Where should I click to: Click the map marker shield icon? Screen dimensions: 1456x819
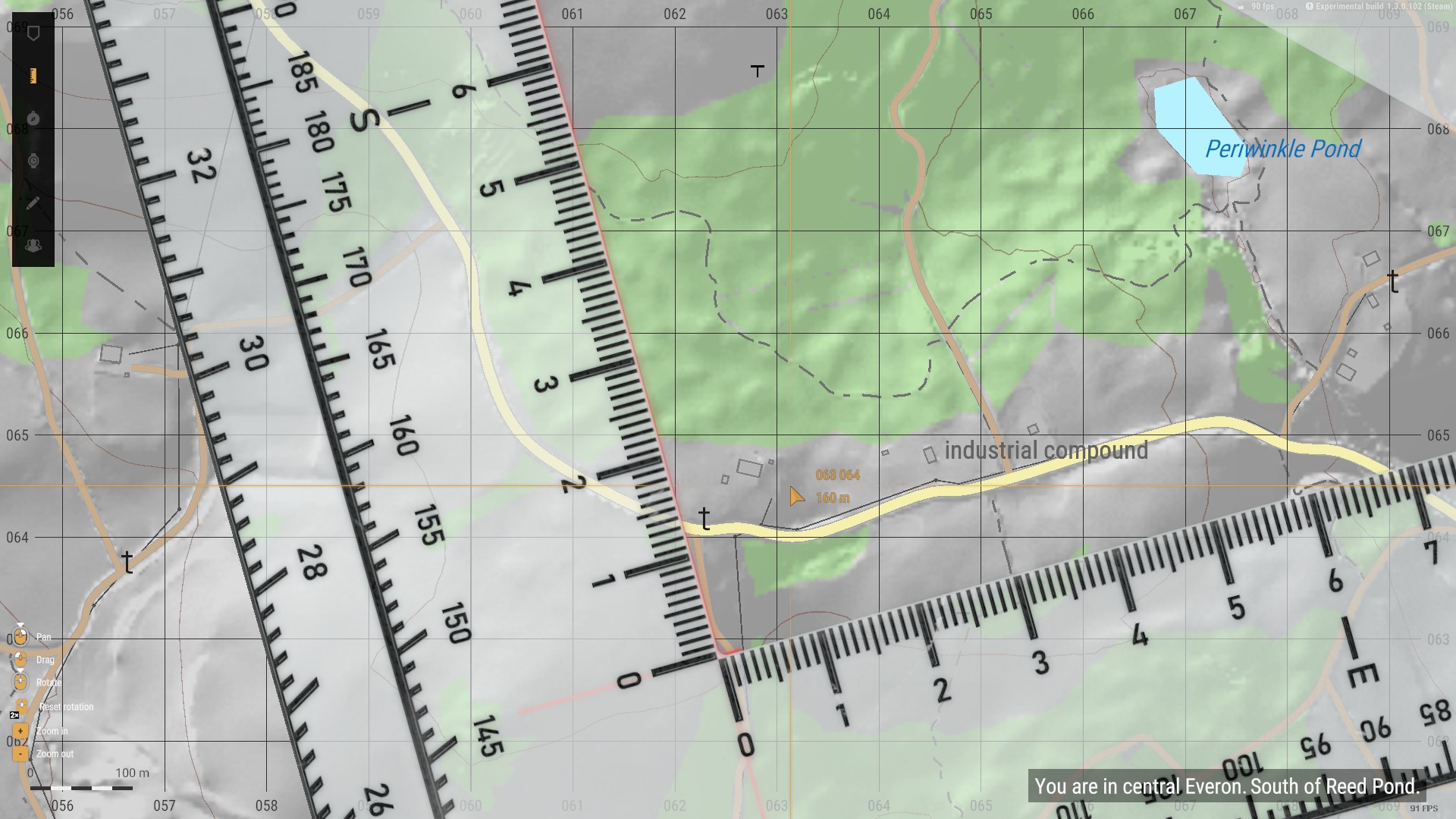[33, 33]
